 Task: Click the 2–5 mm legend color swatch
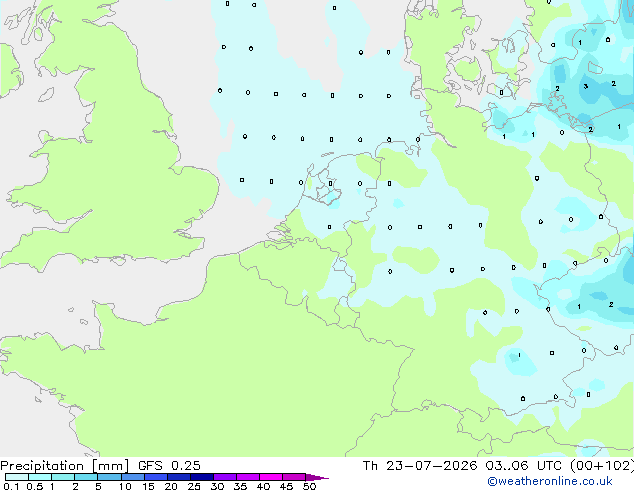pyautogui.click(x=86, y=477)
